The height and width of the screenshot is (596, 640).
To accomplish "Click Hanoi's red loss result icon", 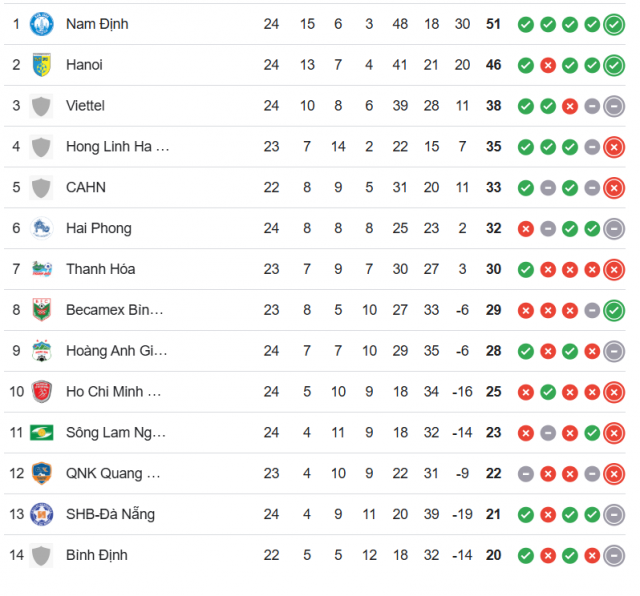I will (x=548, y=65).
